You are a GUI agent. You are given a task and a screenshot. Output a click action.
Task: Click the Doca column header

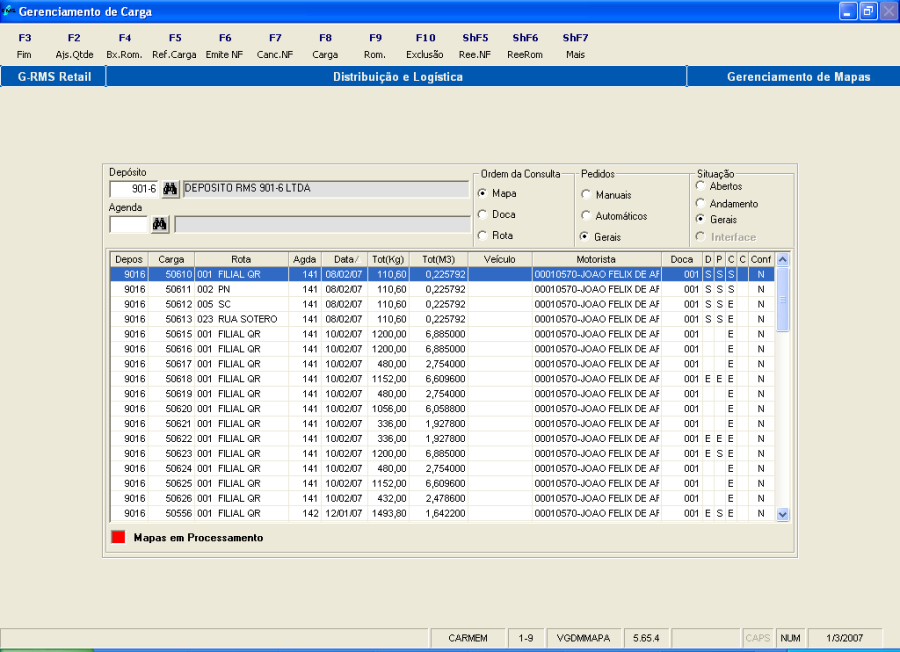pos(682,259)
